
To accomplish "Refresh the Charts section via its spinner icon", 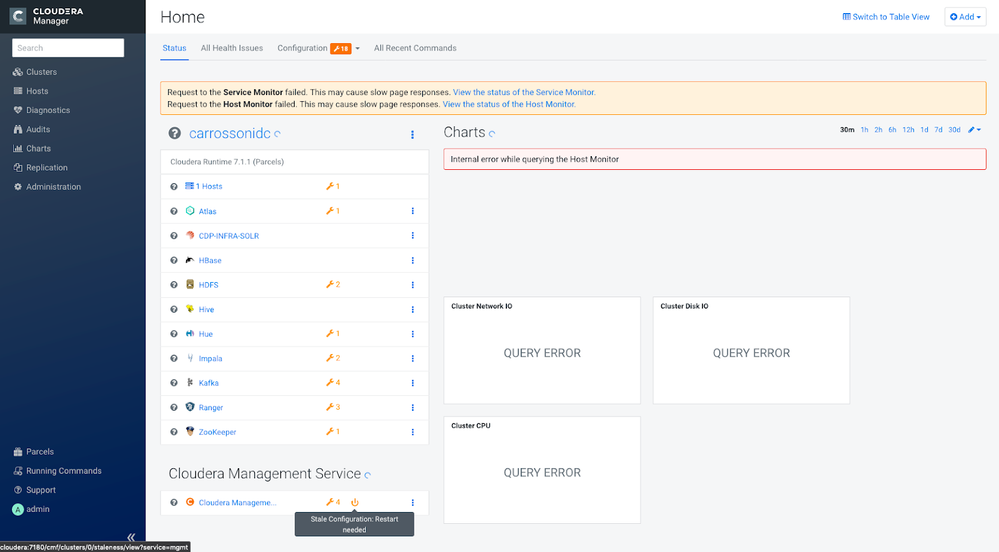I will click(x=492, y=134).
